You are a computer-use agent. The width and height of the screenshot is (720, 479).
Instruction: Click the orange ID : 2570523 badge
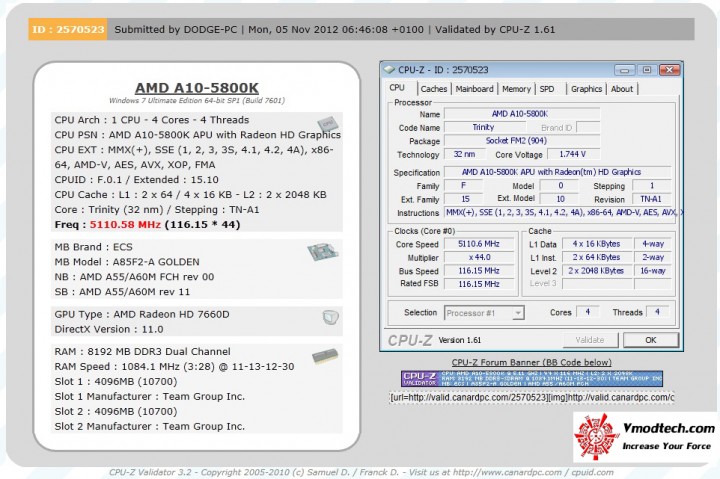(x=68, y=29)
